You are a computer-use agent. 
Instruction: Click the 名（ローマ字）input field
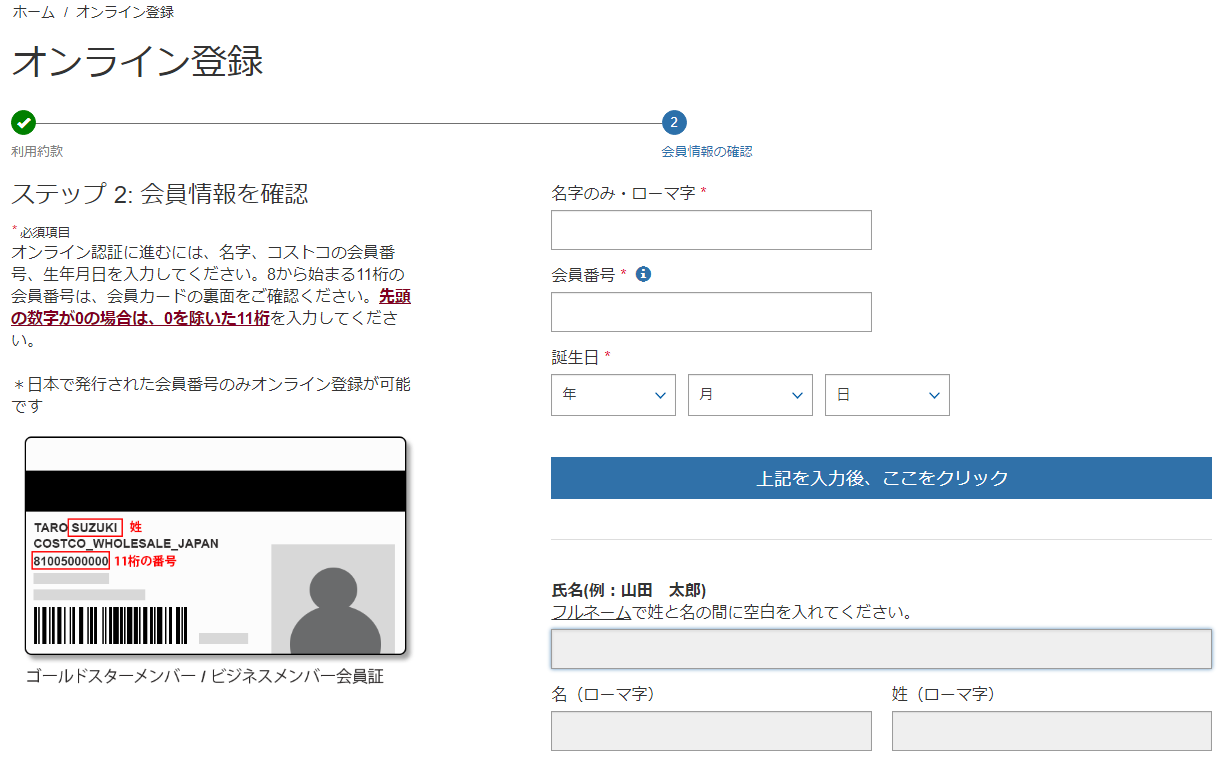(x=711, y=731)
